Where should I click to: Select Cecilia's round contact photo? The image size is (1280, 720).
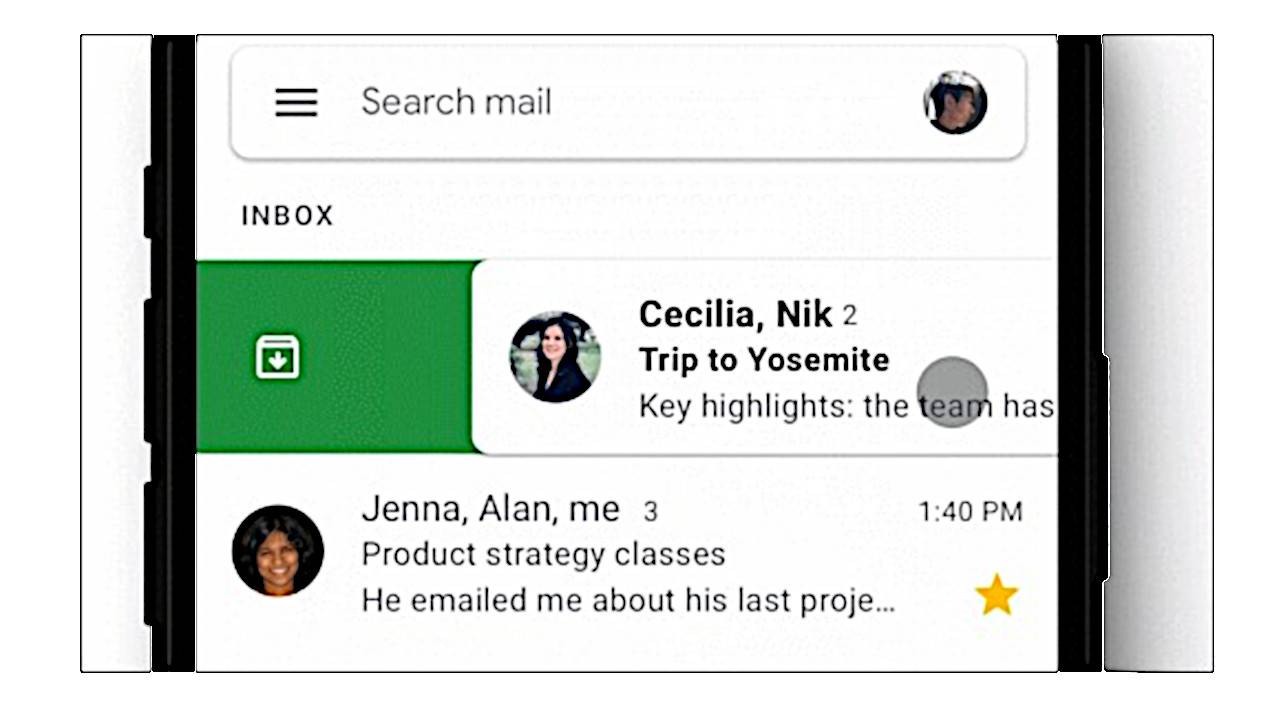point(555,357)
